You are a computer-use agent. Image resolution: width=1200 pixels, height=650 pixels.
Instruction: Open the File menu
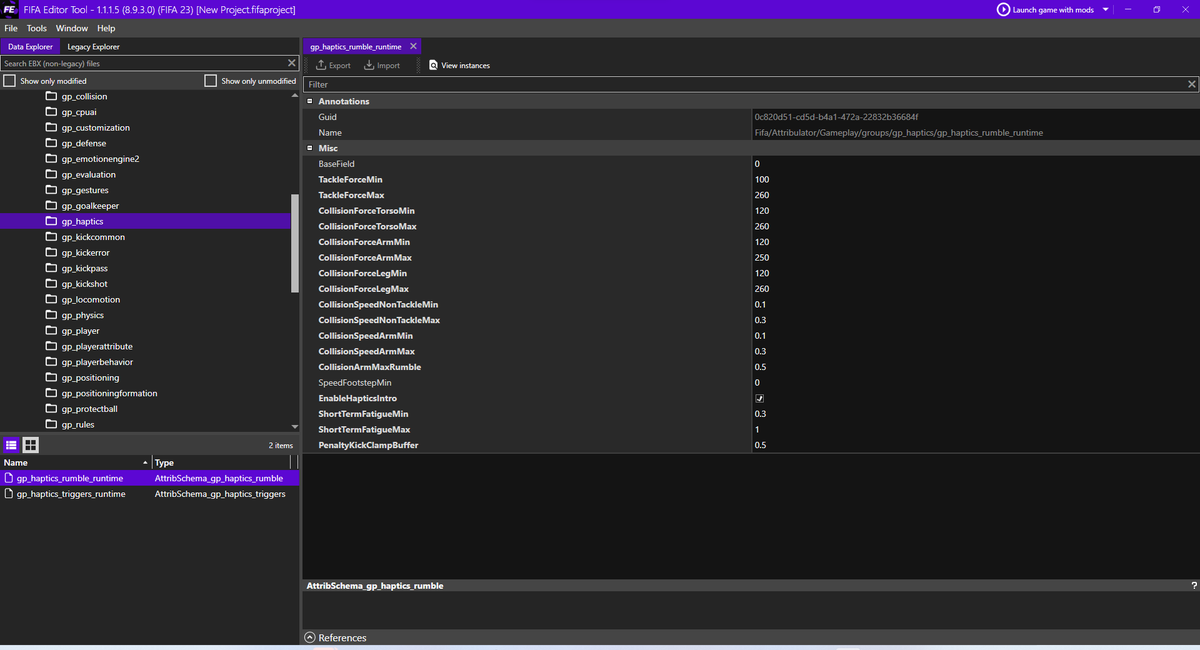(11, 28)
